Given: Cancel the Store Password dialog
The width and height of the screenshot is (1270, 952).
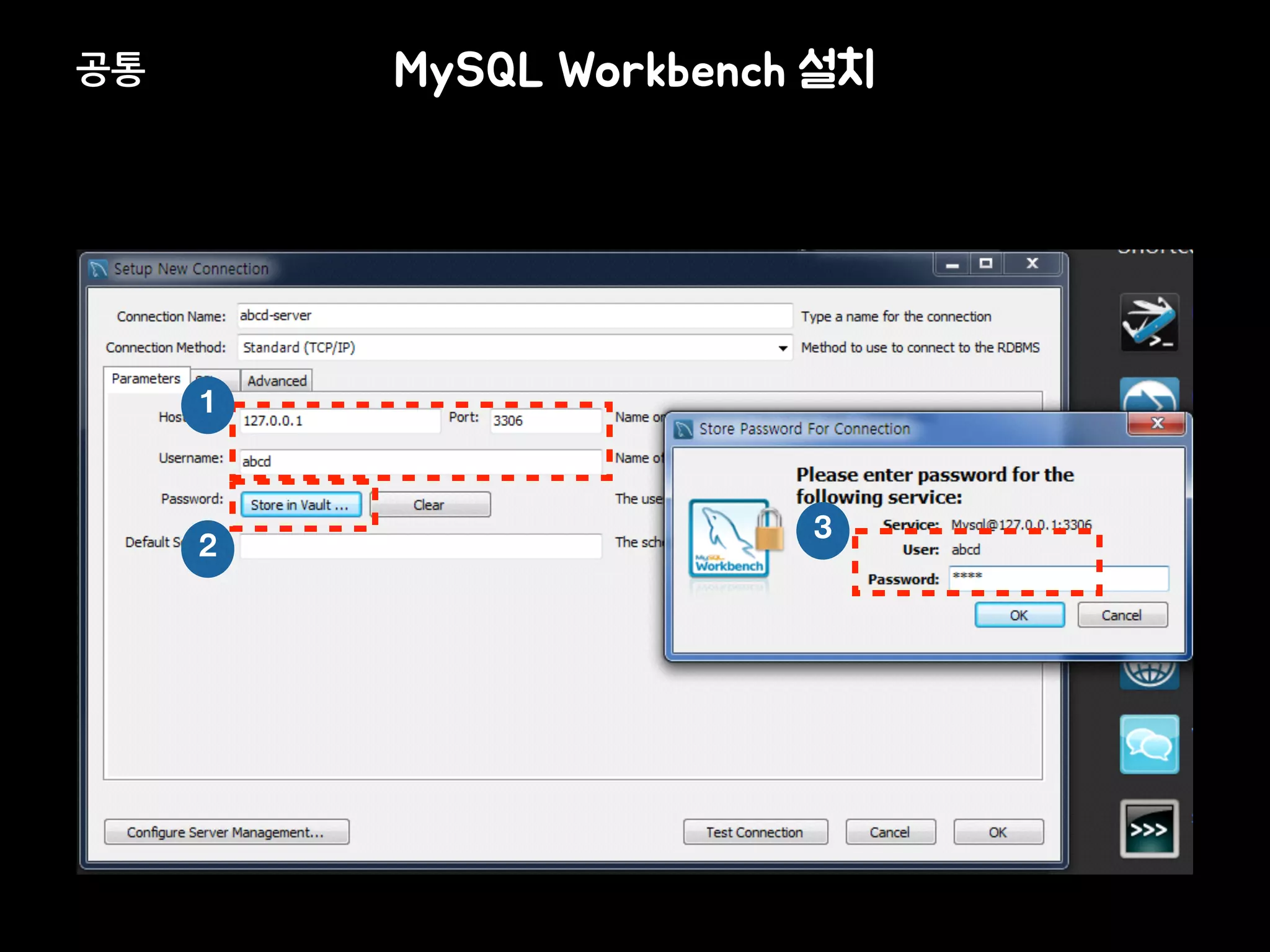Looking at the screenshot, I should point(1122,615).
